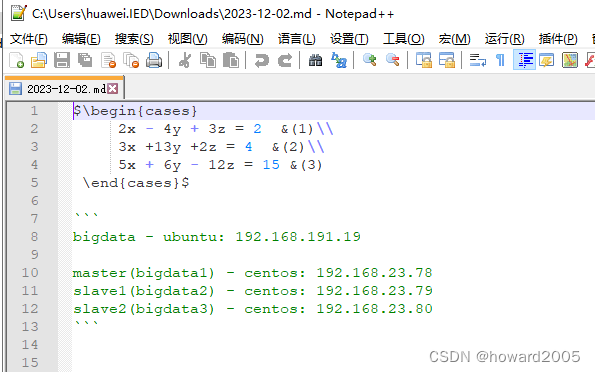Click the Open file folder icon

coord(39,60)
